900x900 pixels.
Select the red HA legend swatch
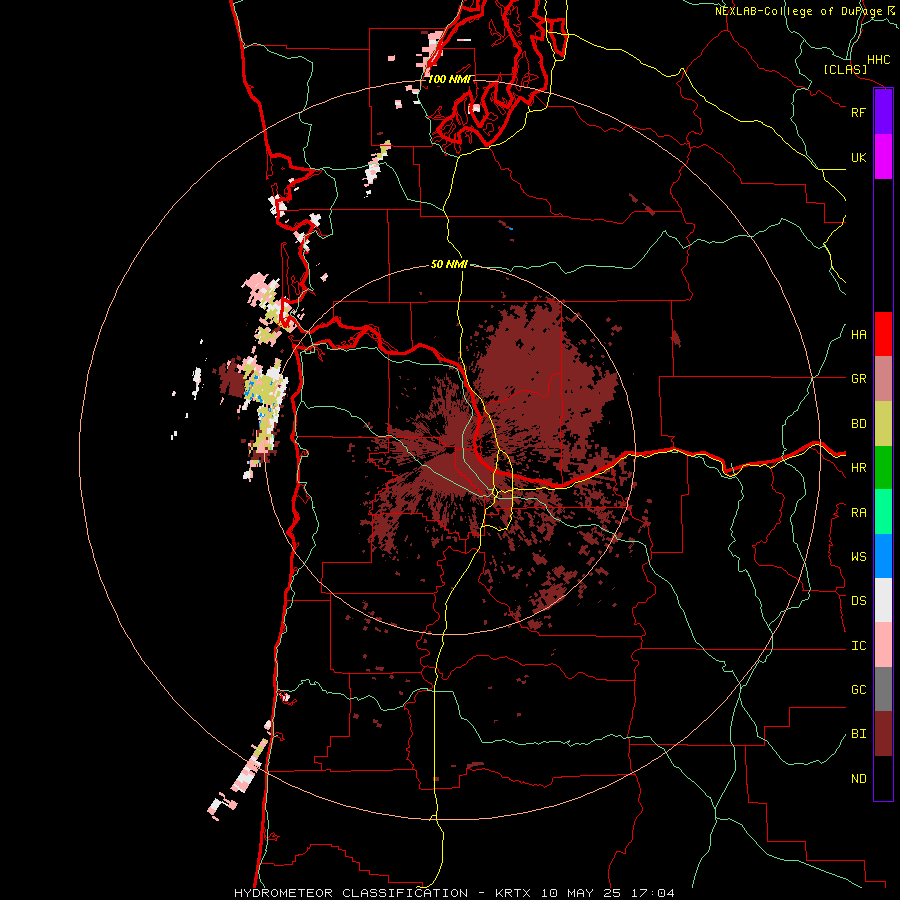(883, 334)
